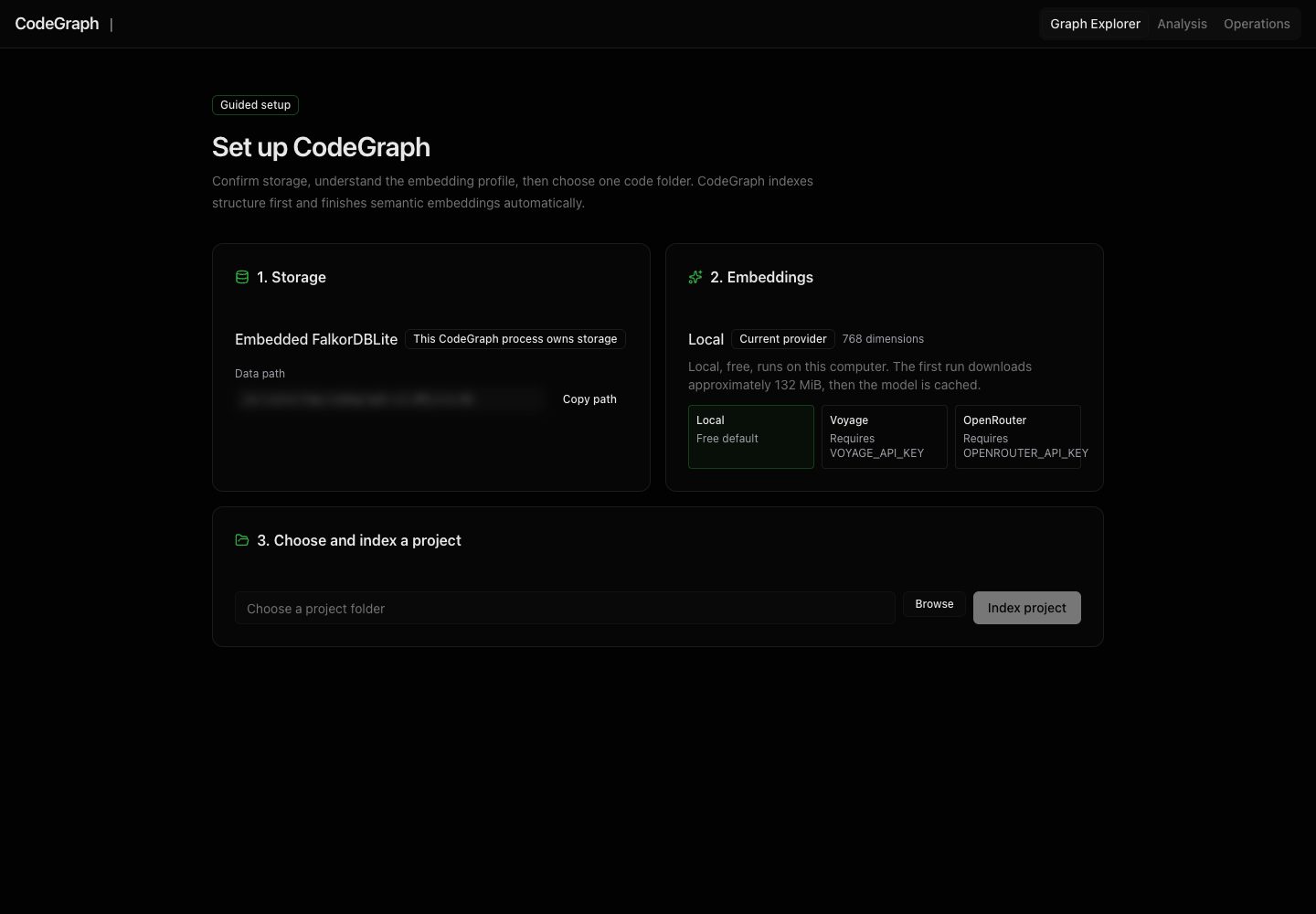Click the 768 dimensions text

[x=883, y=339]
